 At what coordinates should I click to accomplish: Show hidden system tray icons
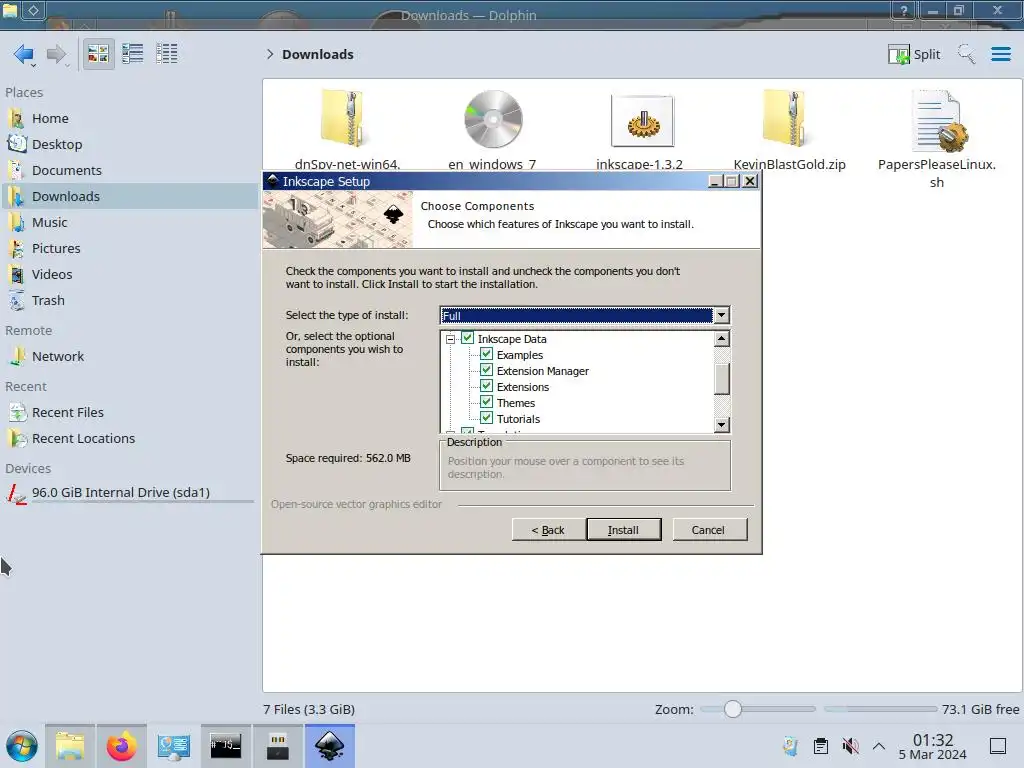879,746
